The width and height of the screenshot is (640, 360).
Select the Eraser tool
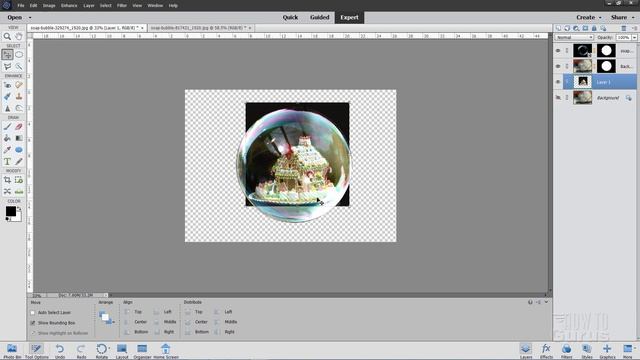[19, 127]
